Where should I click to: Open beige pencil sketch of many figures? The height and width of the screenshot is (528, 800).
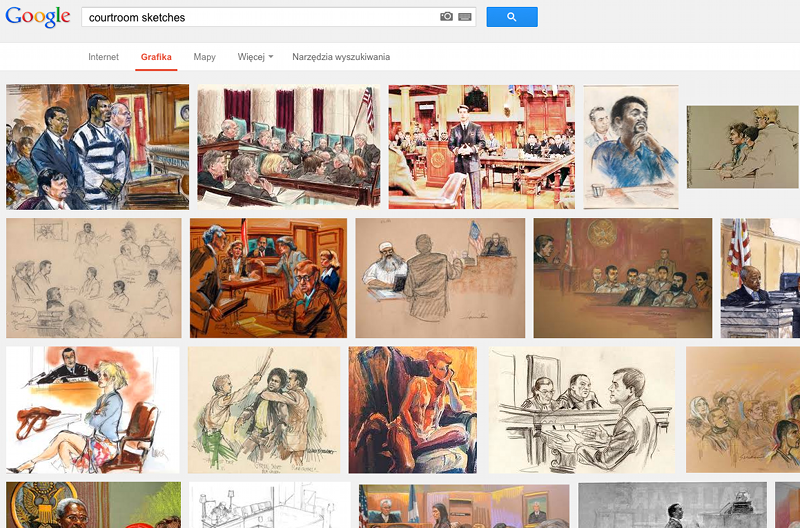click(x=94, y=278)
